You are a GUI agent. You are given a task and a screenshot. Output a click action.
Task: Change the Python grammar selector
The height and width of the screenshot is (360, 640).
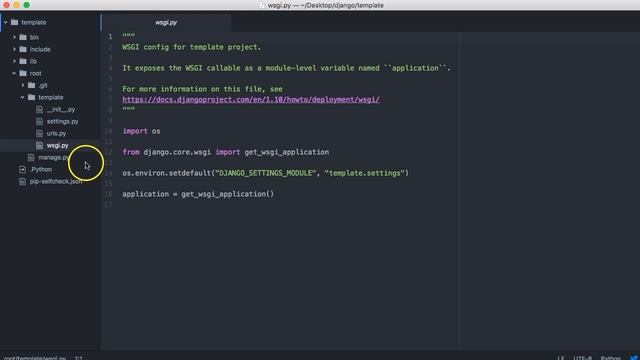click(x=611, y=358)
